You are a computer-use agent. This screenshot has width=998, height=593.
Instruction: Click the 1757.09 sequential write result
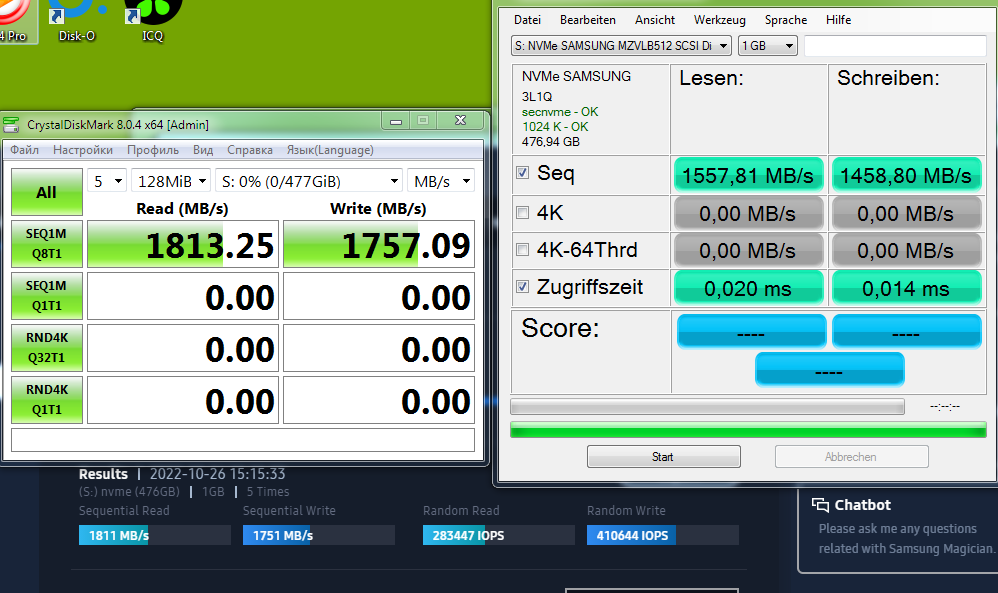[x=379, y=244]
